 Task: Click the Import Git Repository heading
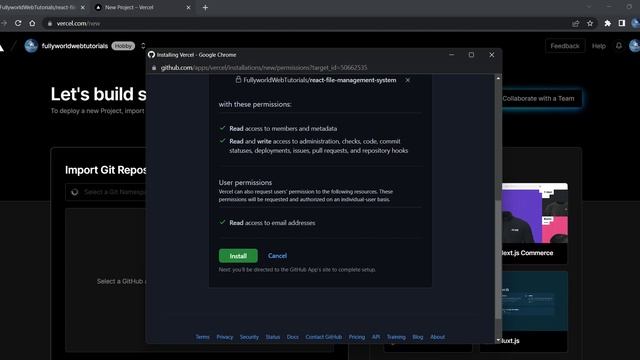coord(106,170)
